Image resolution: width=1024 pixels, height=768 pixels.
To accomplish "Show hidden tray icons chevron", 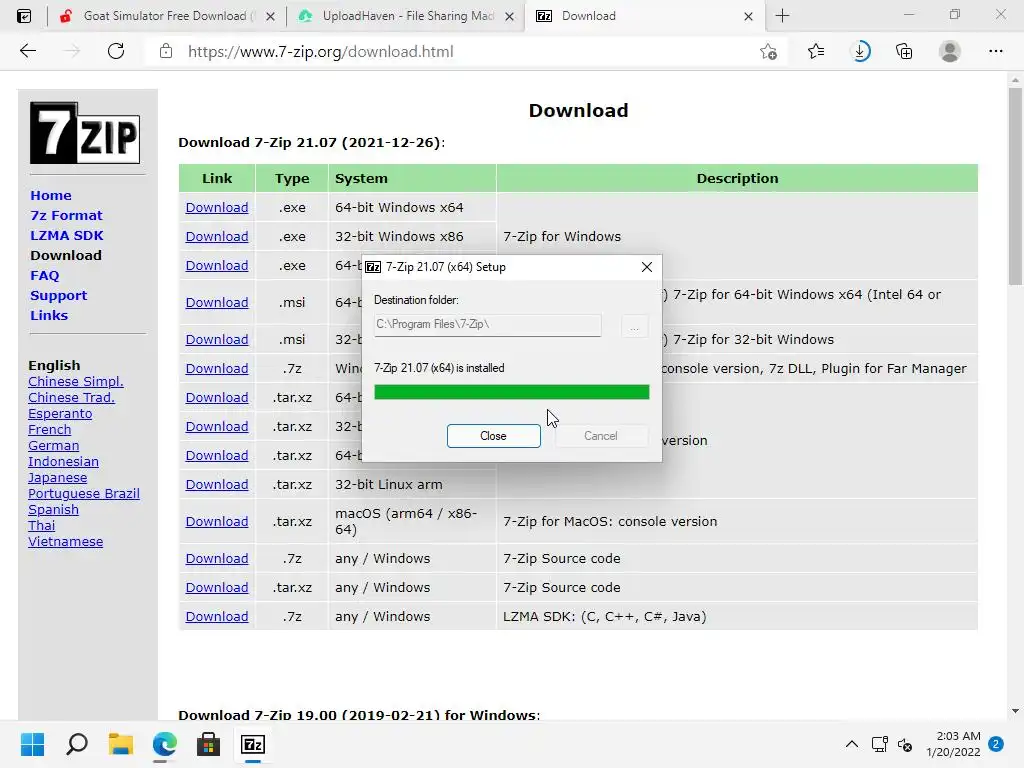I will coord(852,744).
